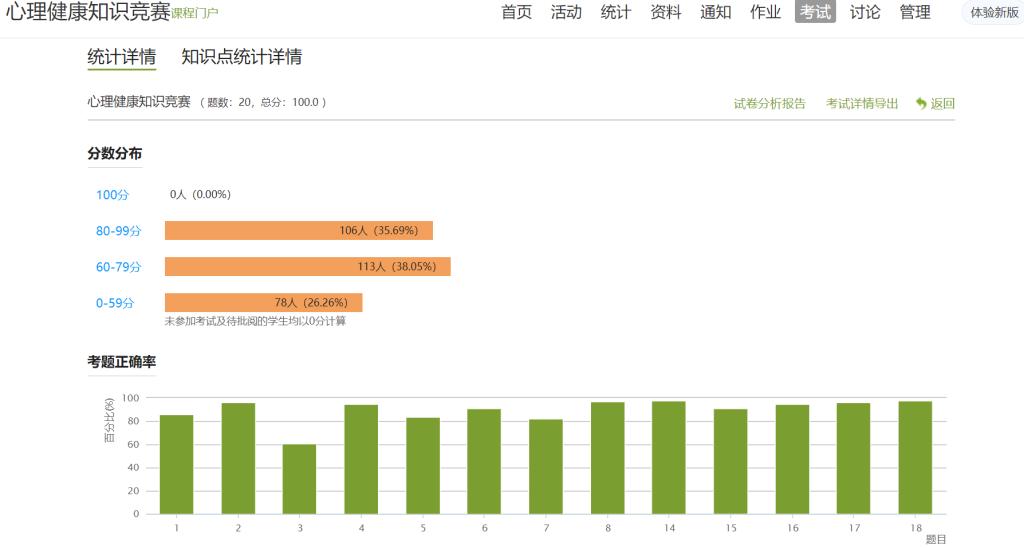Click the 返回 back arrow icon
1024x548 pixels.
coord(921,103)
